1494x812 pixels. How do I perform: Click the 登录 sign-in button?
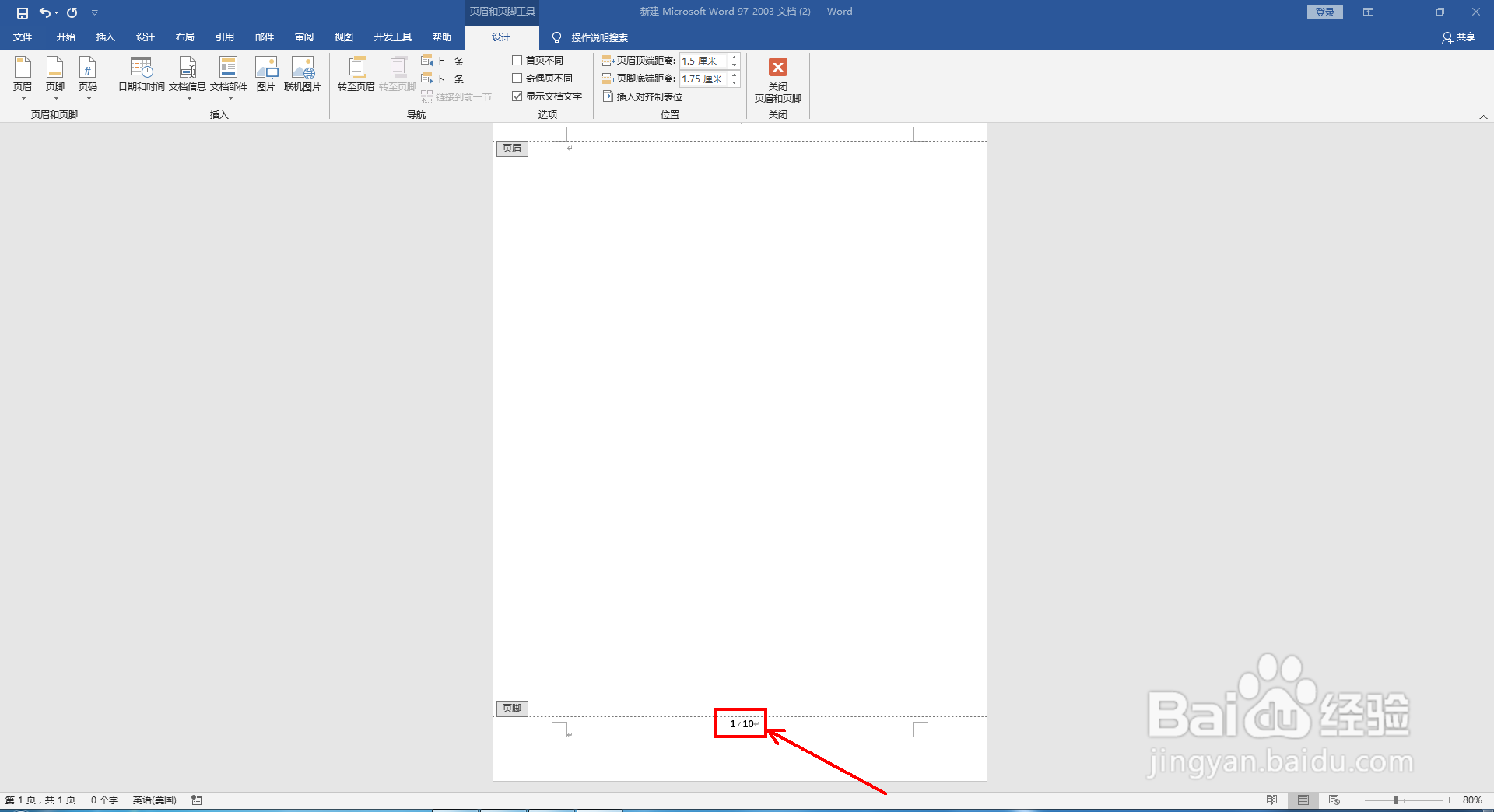(x=1324, y=12)
